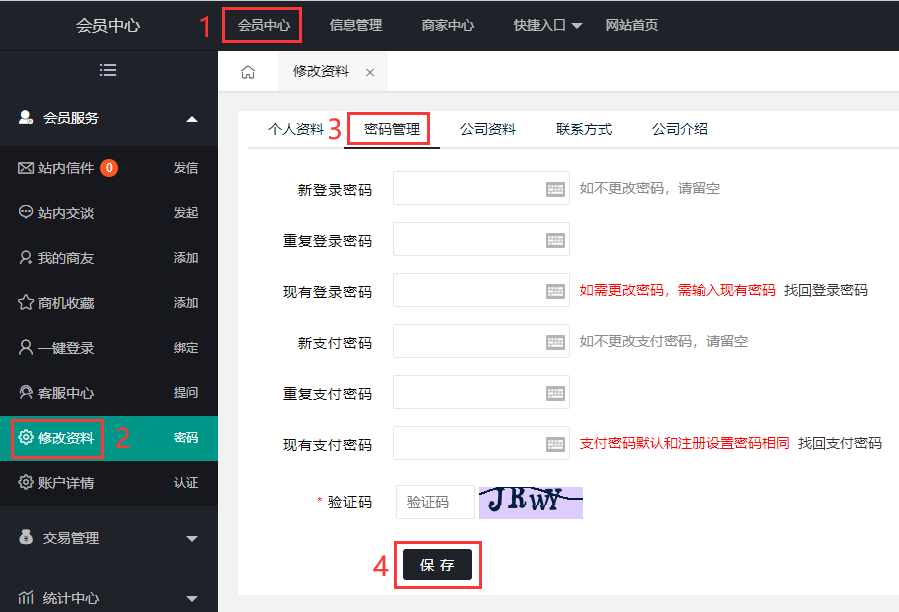
Task: Click the 保存 button
Action: pos(437,565)
